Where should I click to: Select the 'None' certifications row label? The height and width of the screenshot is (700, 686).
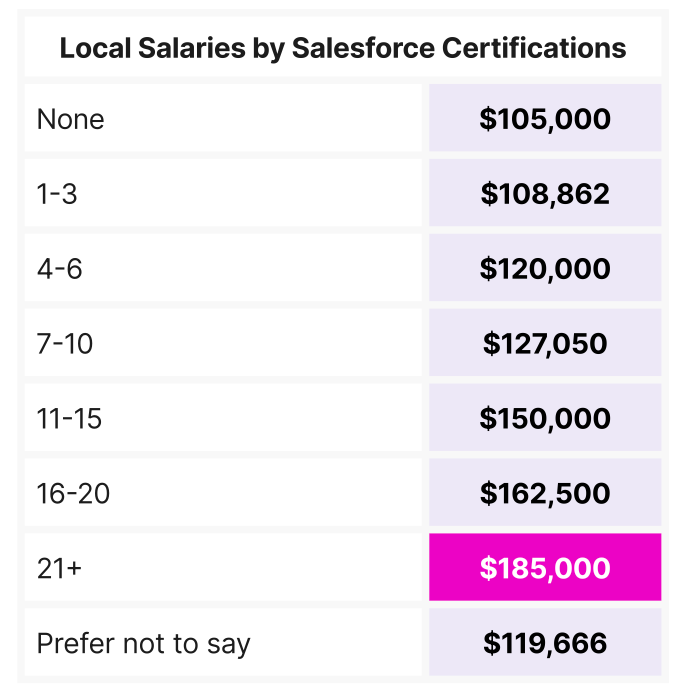[70, 119]
